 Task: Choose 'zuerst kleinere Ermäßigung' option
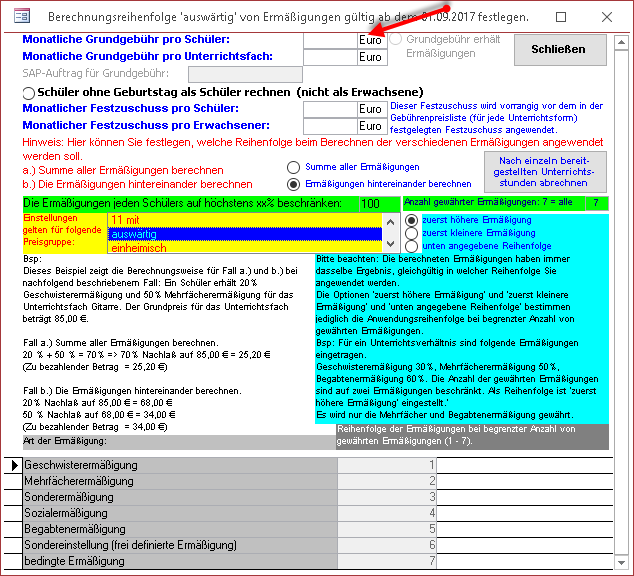click(411, 233)
